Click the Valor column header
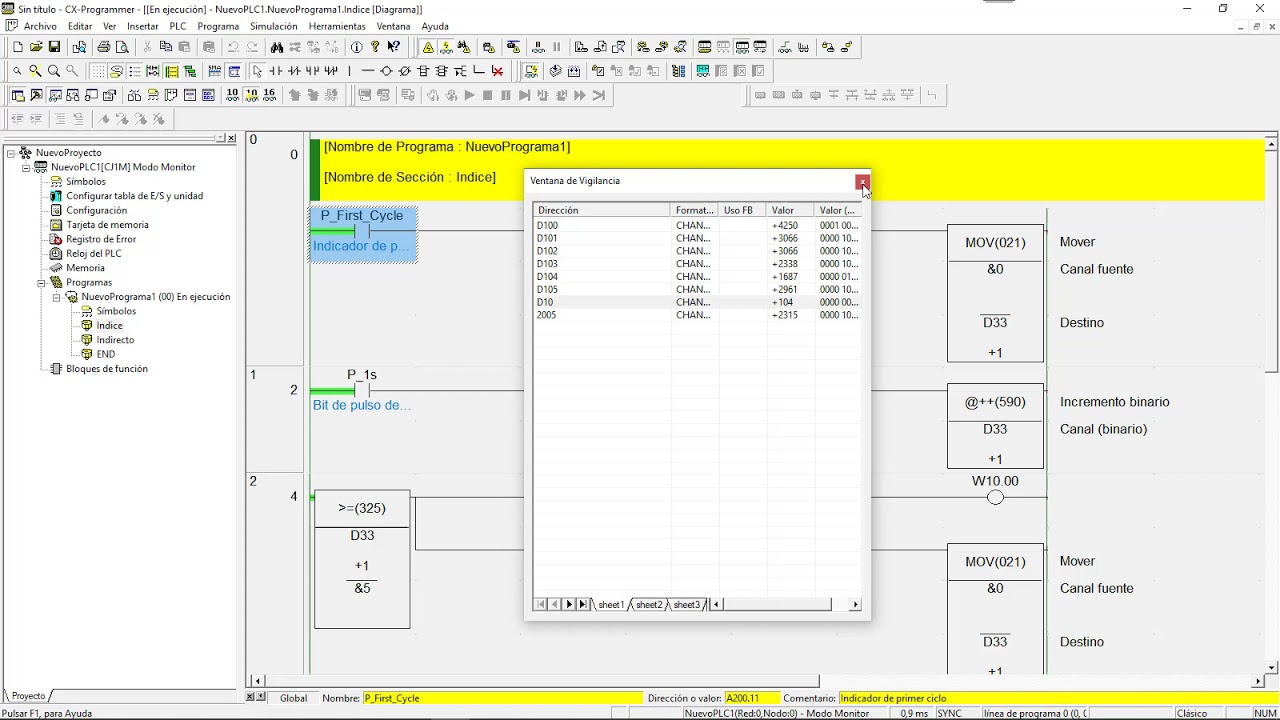Screen dimensions: 1280x720 click(791, 210)
